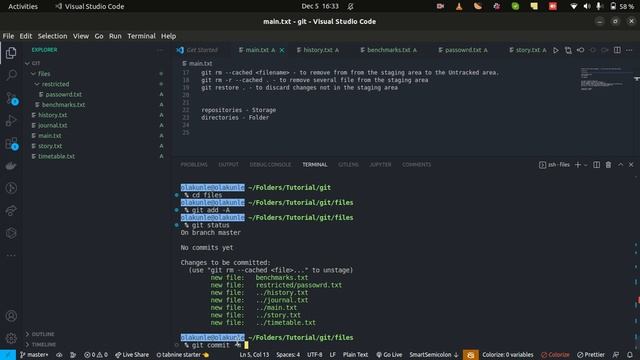Screen dimensions: 640x360
Task: Open the Run and Debug view
Action: [x=11, y=120]
